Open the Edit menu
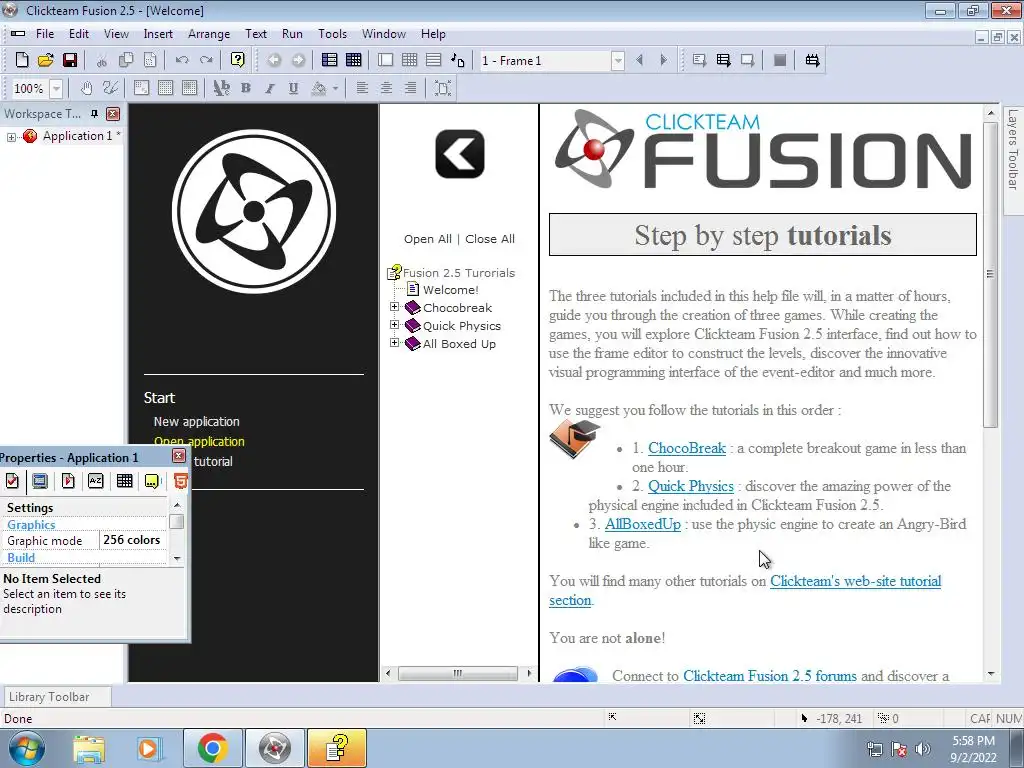This screenshot has width=1024, height=768. click(x=79, y=34)
